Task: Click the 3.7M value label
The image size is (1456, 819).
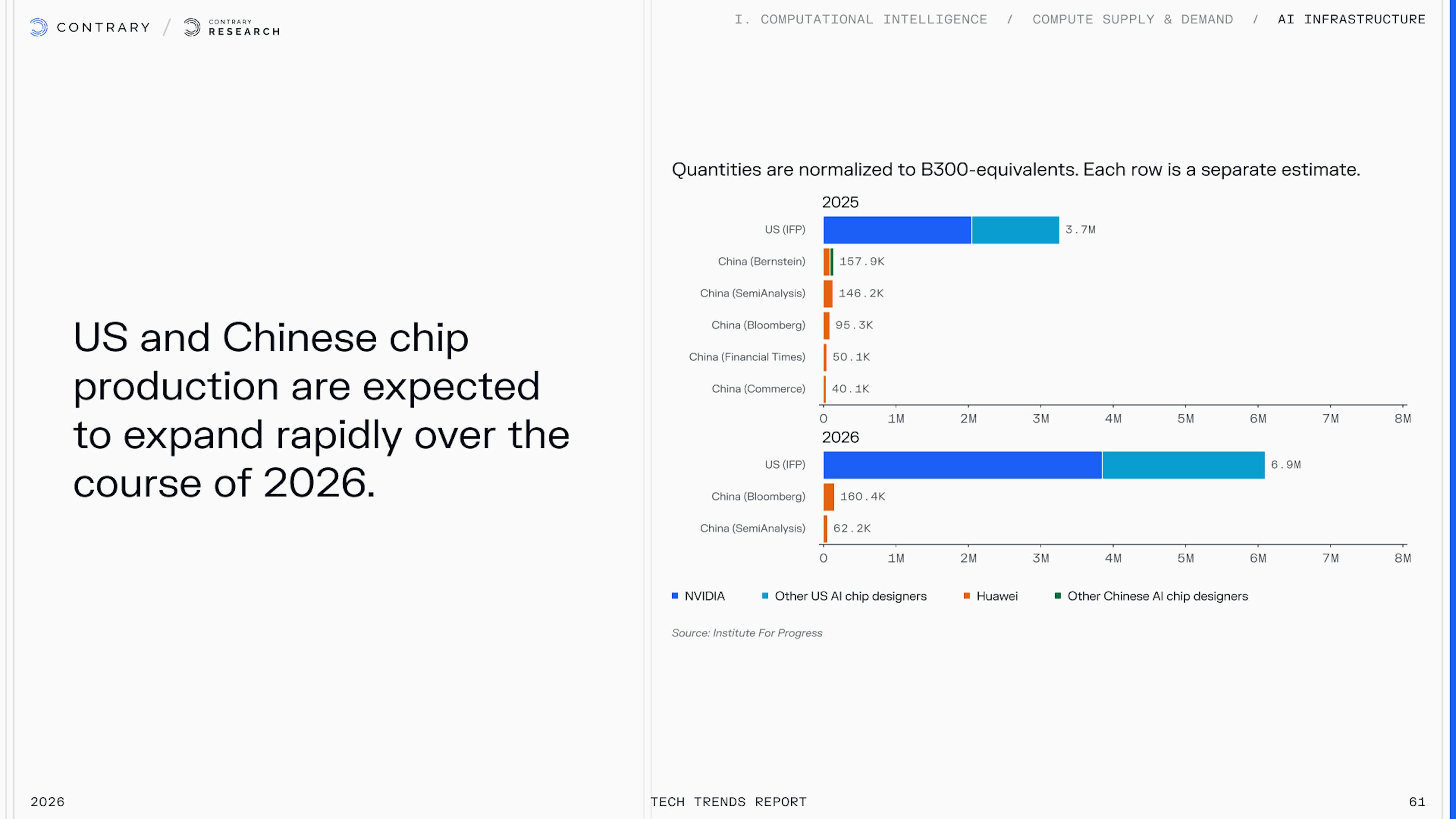Action: pos(1080,230)
